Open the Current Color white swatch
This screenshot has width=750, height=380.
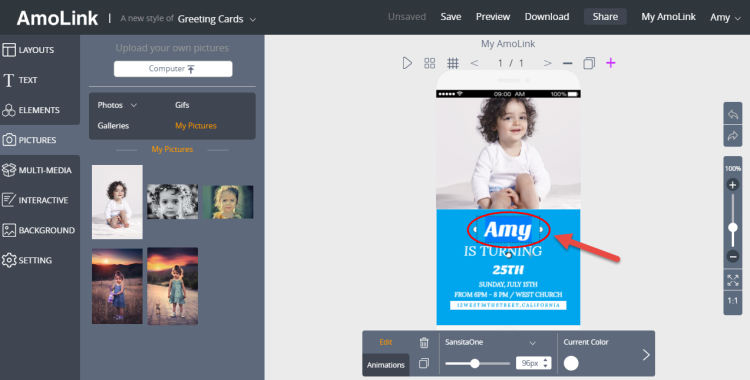[x=571, y=363]
